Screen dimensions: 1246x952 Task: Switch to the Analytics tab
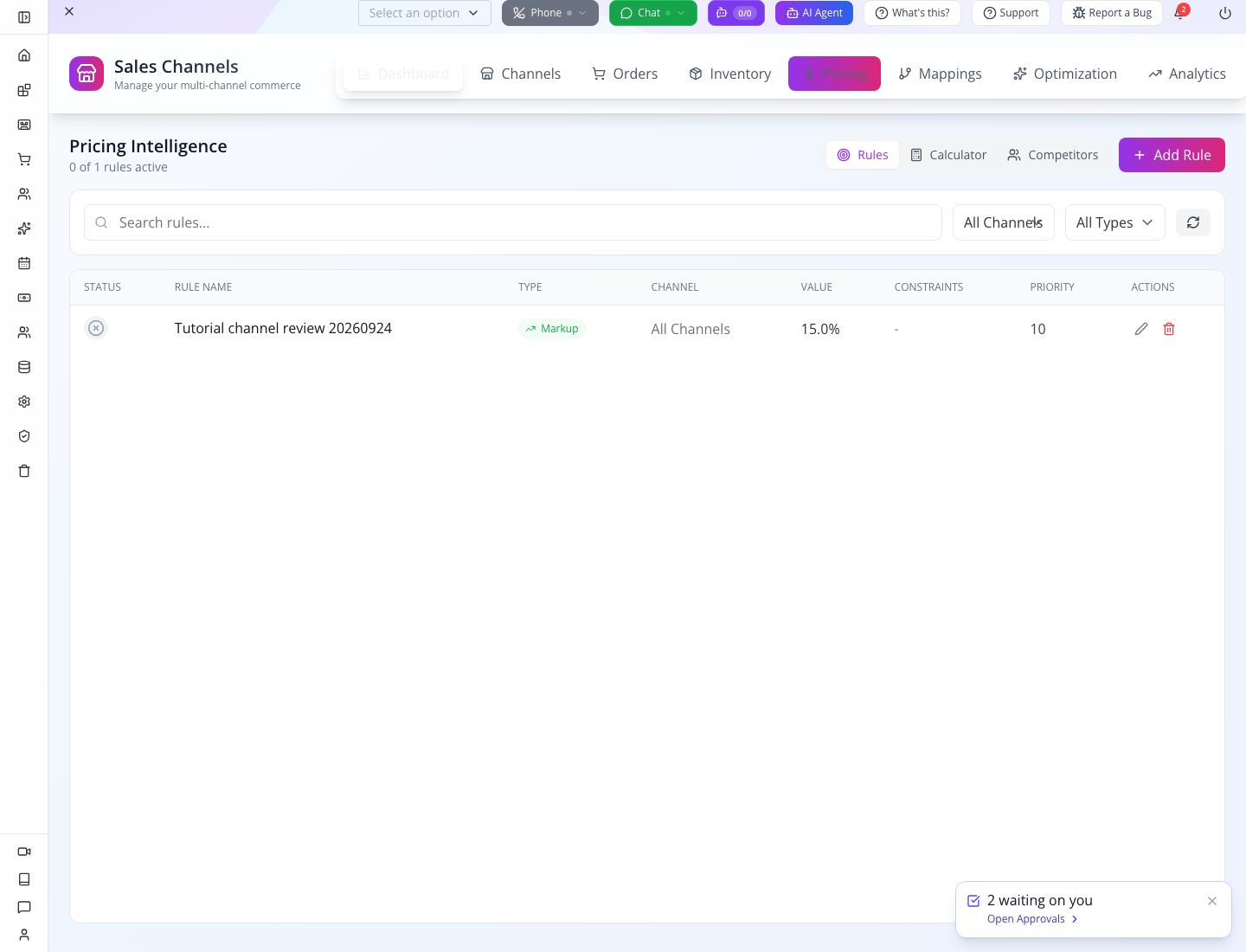click(1187, 74)
